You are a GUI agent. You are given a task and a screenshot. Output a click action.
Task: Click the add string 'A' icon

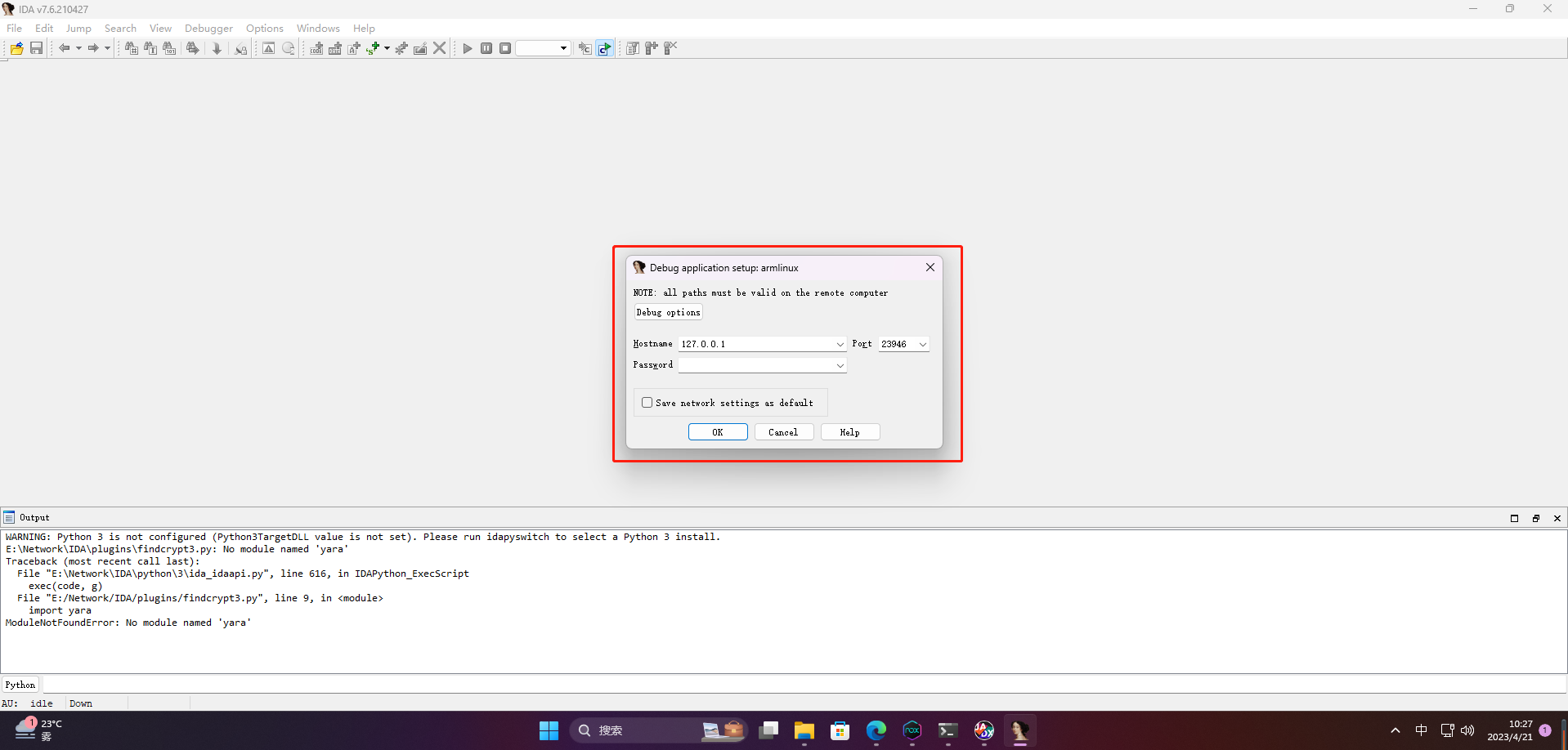pos(354,48)
